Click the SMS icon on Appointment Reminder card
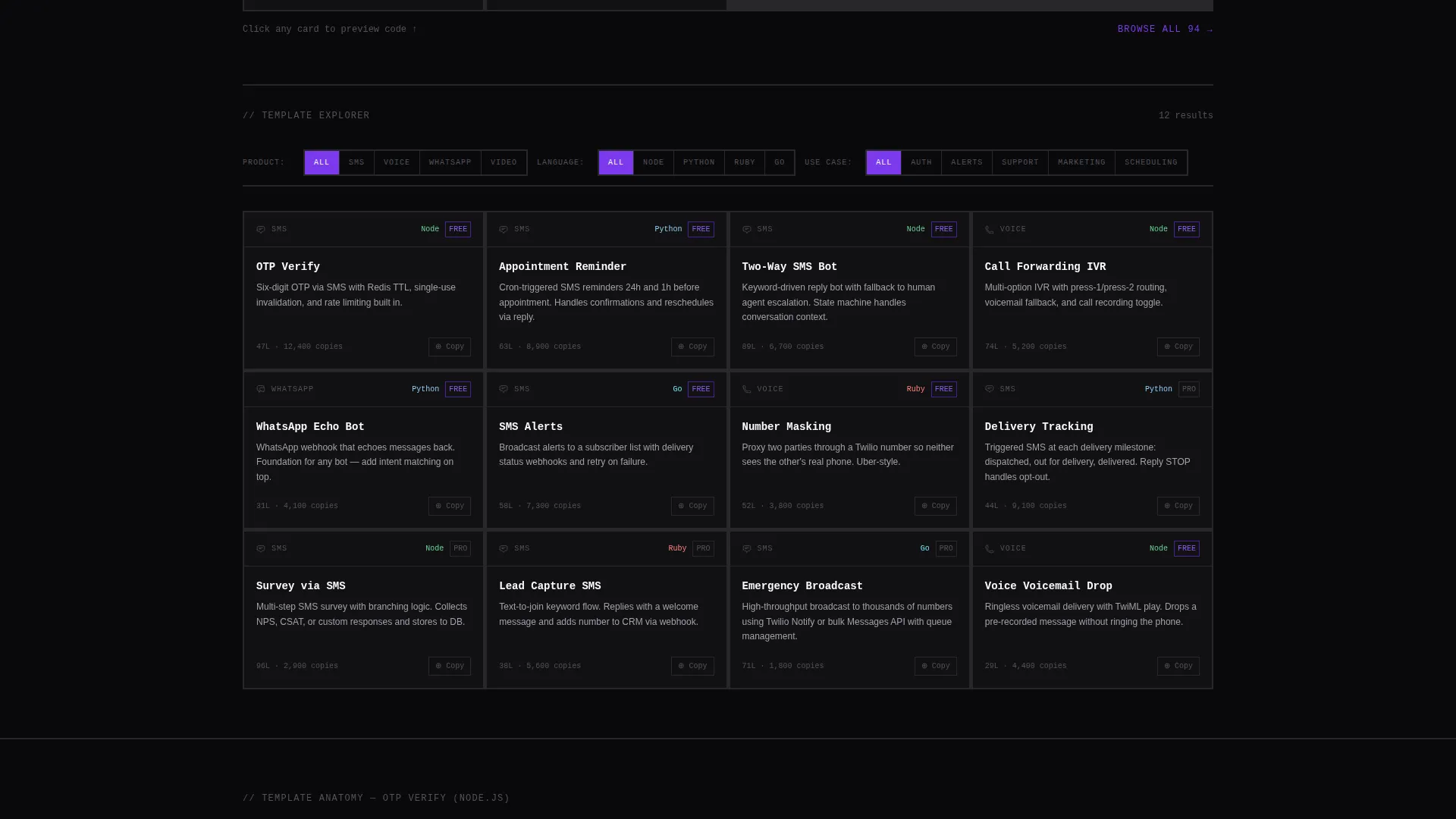Screen dimensions: 1456x819 click(x=504, y=230)
